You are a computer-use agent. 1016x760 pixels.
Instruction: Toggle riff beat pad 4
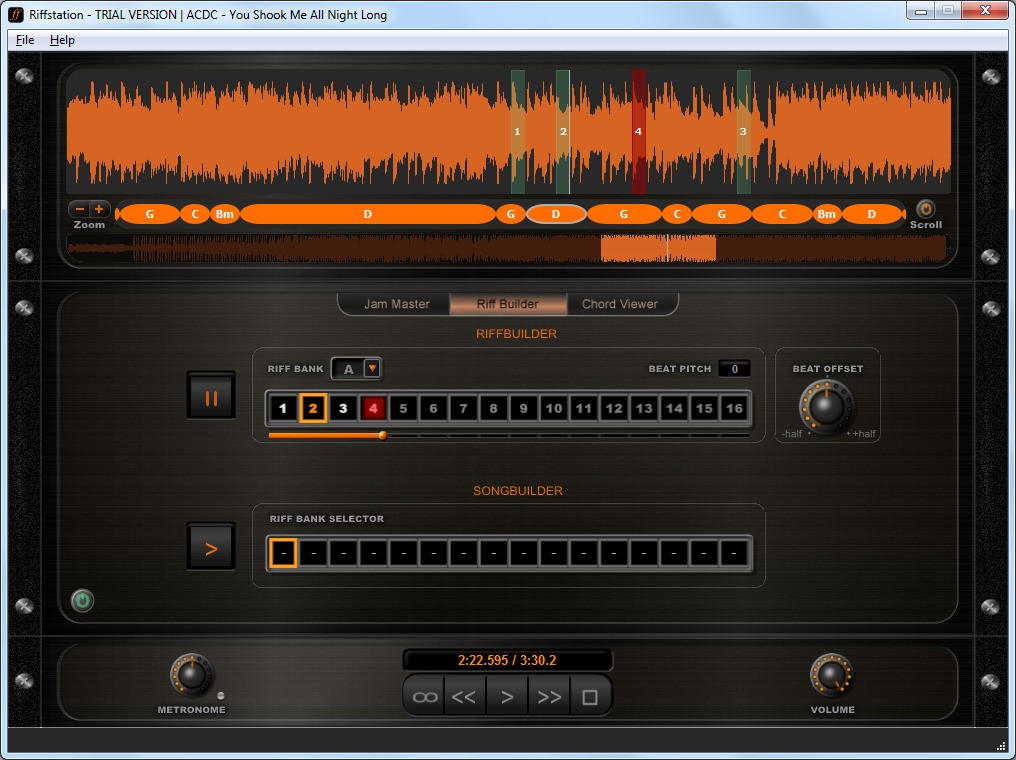tap(373, 408)
